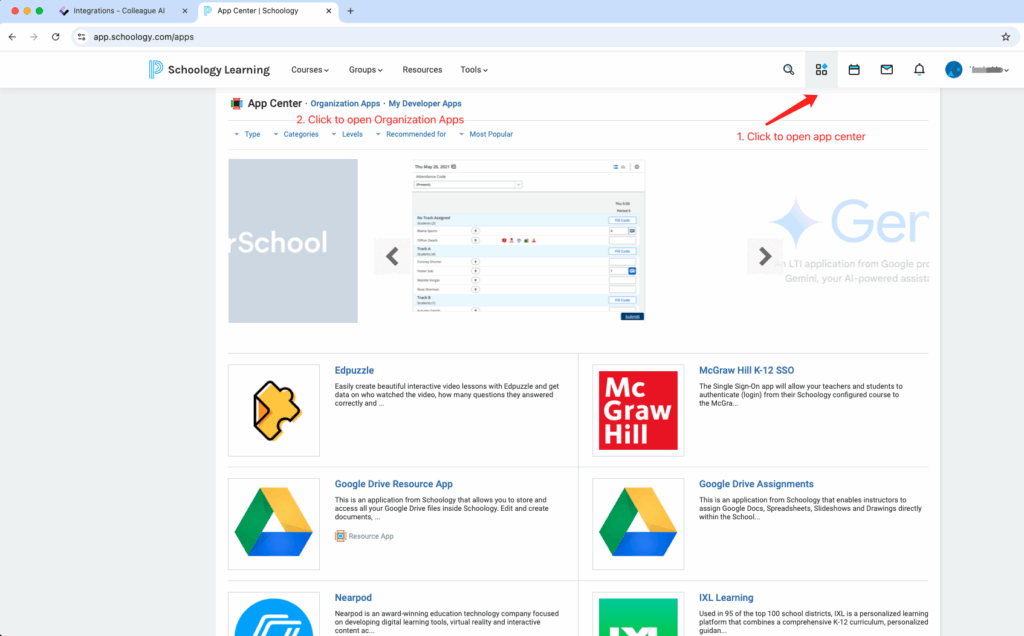The height and width of the screenshot is (636, 1024).
Task: Click the Edpuzzle app icon
Action: 273,410
